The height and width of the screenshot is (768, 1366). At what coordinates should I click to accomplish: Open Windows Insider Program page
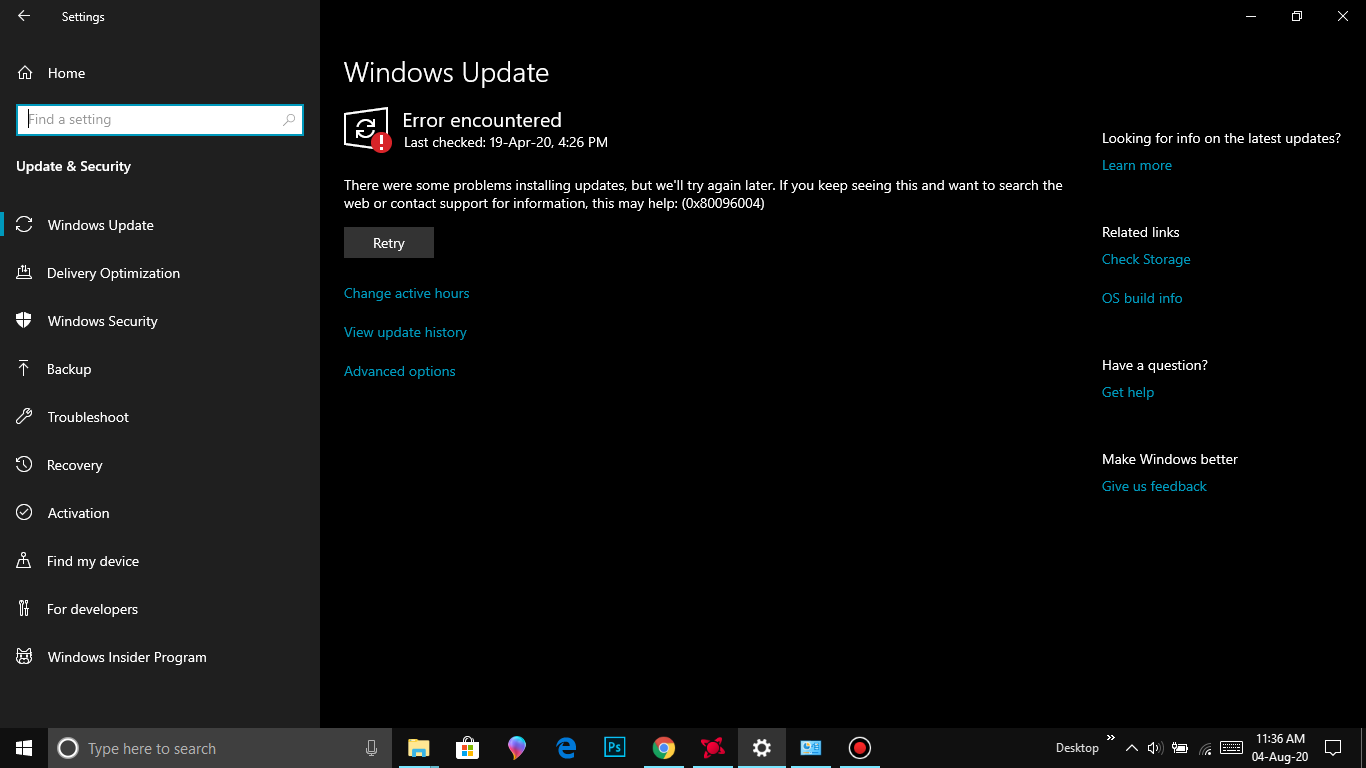(160, 657)
